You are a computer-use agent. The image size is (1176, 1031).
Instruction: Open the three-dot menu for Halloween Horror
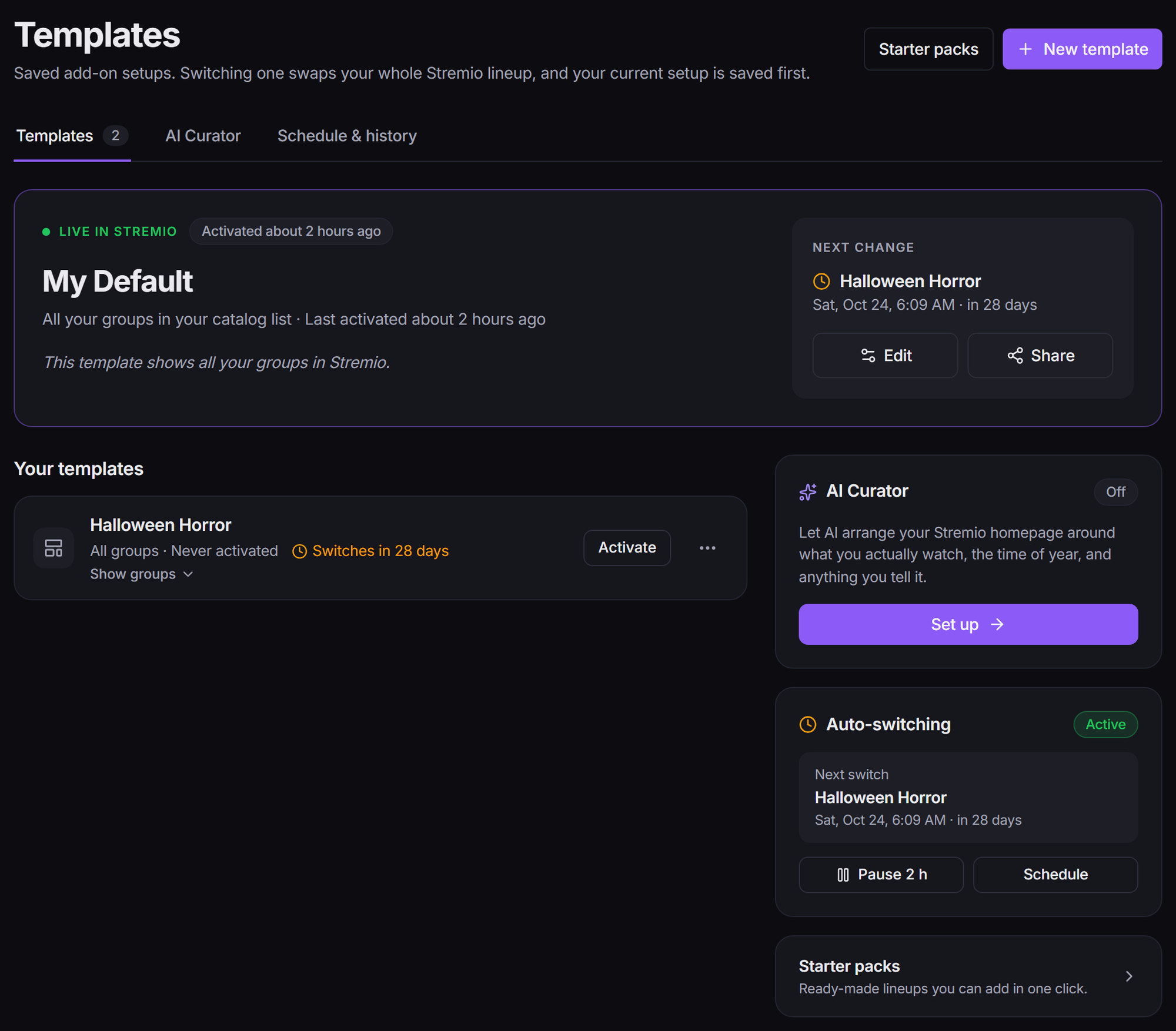click(x=707, y=548)
